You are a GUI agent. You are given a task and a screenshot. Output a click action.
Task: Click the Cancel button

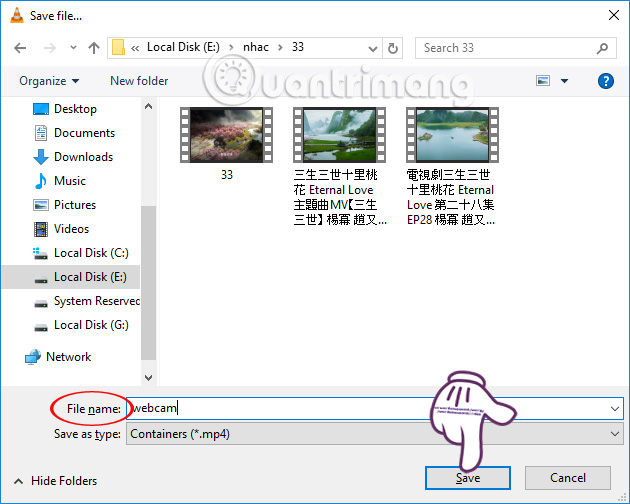pos(568,478)
